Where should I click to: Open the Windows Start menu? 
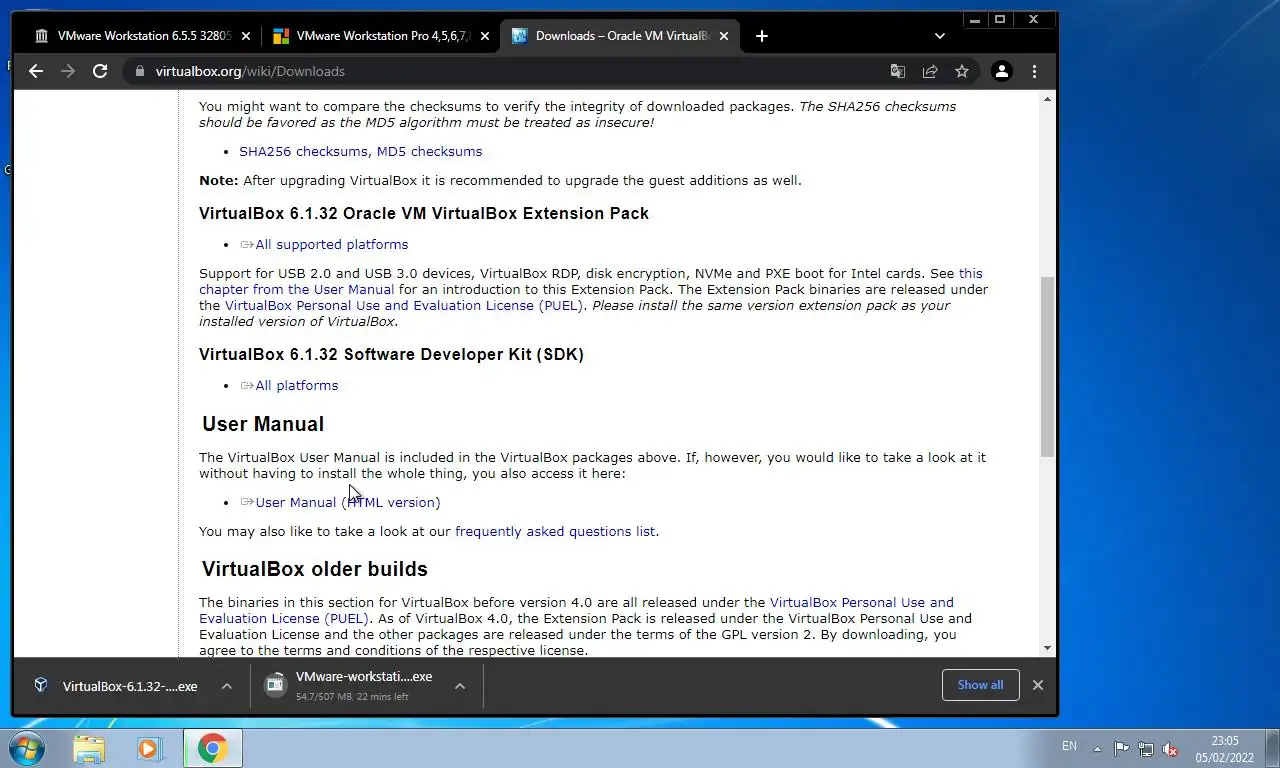tap(26, 748)
